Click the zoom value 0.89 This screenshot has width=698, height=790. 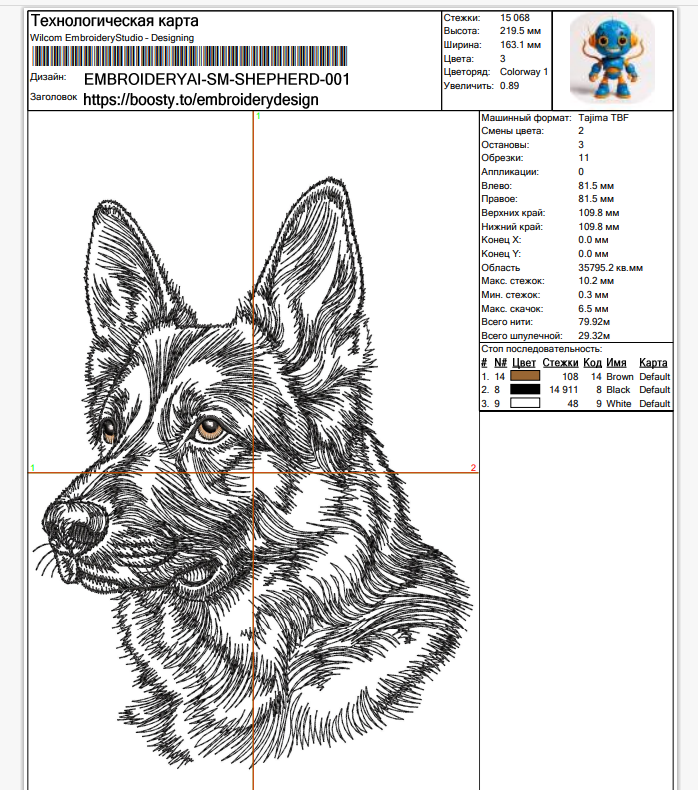[510, 86]
